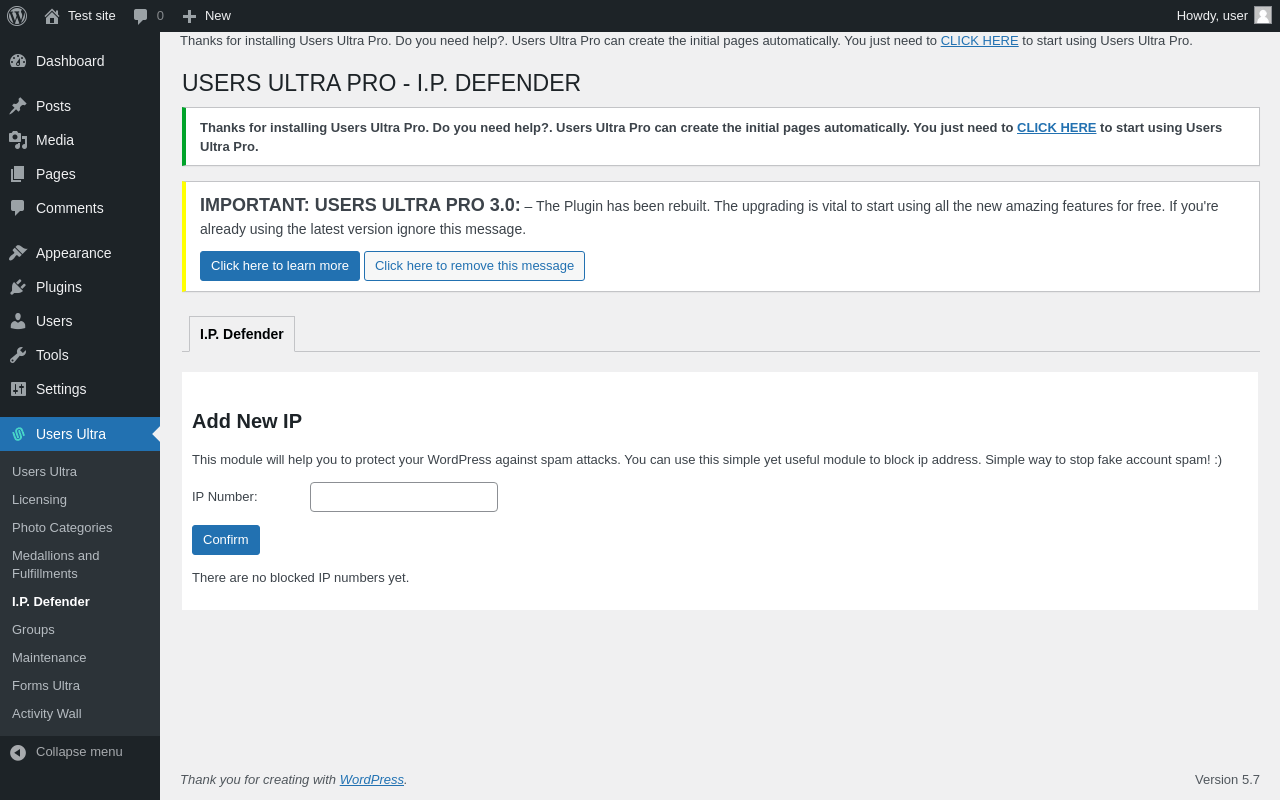
Task: Click CLICK HERE link in top notice line
Action: coord(979,41)
